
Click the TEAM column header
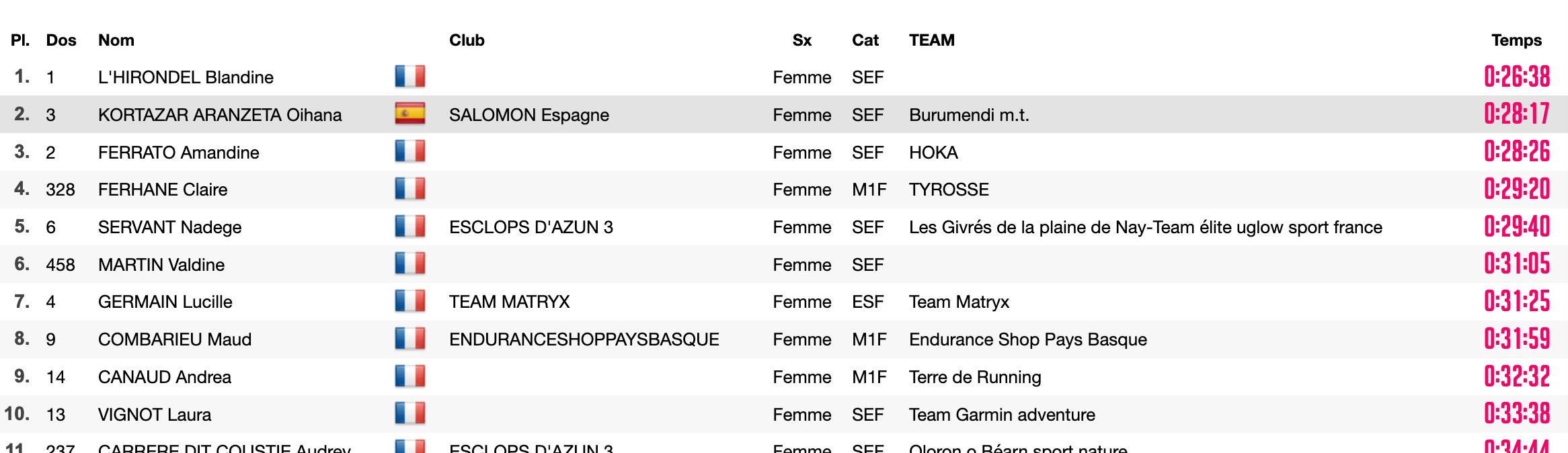[x=932, y=40]
